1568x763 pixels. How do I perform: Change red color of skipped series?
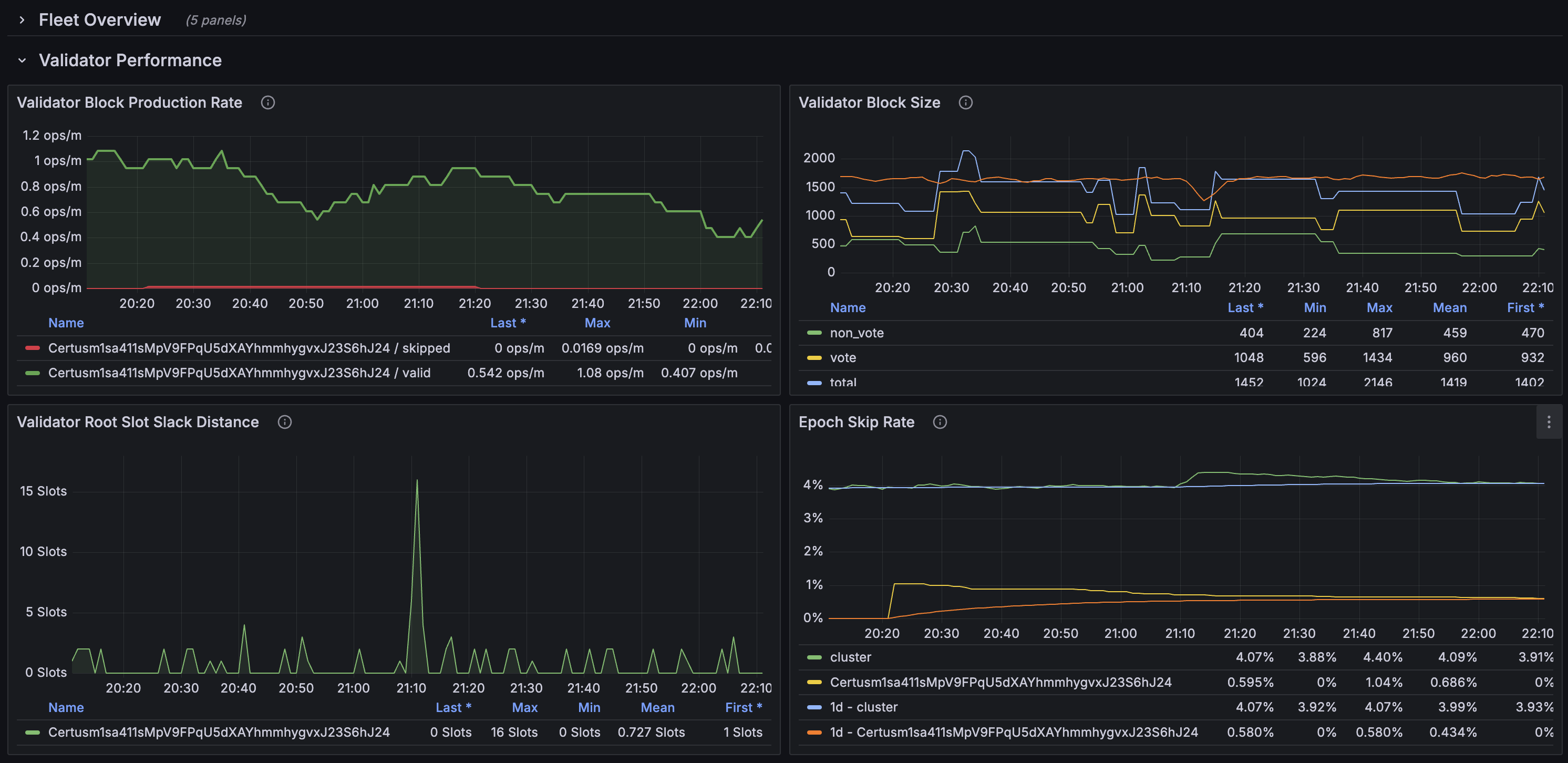pyautogui.click(x=33, y=348)
